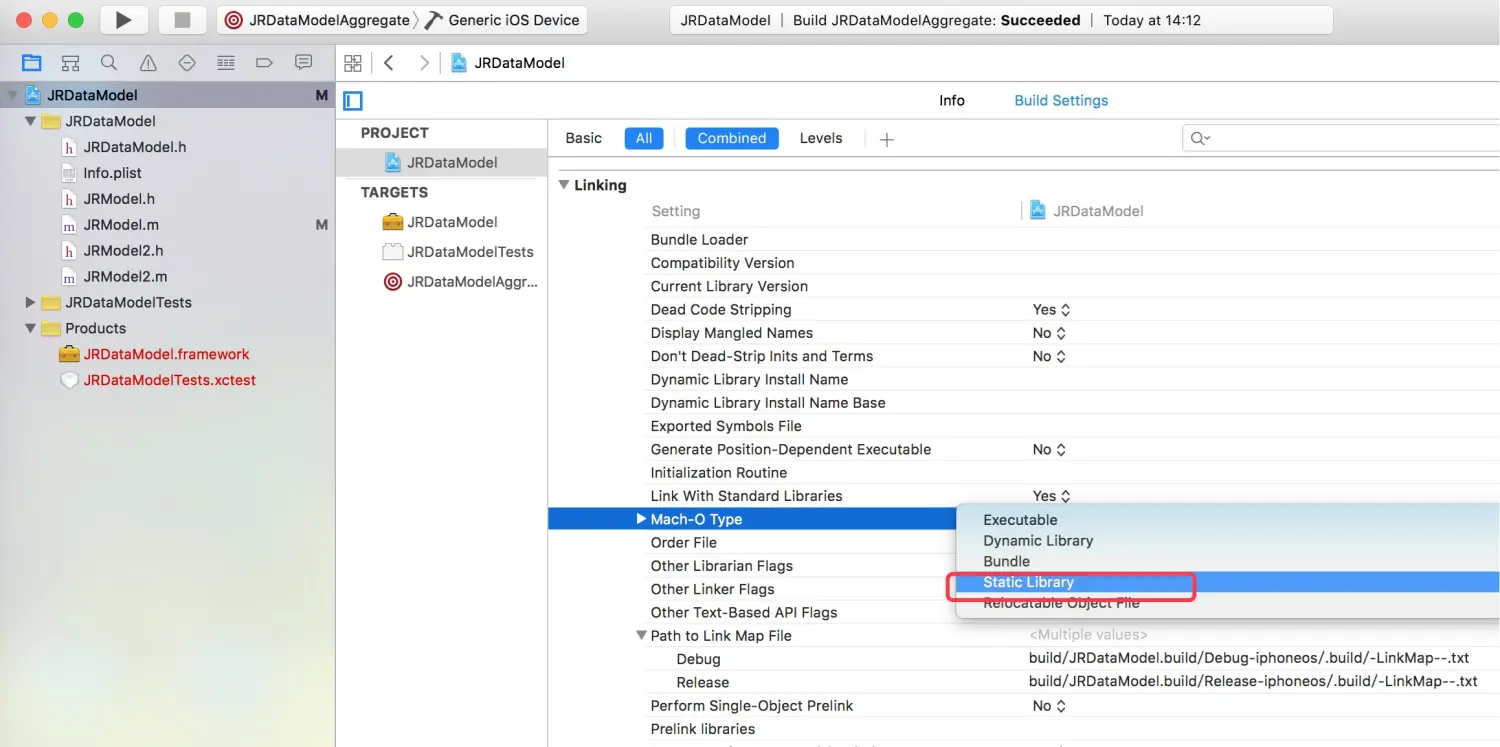This screenshot has width=1500, height=747.
Task: Show Basic build settings filter
Action: tap(584, 138)
